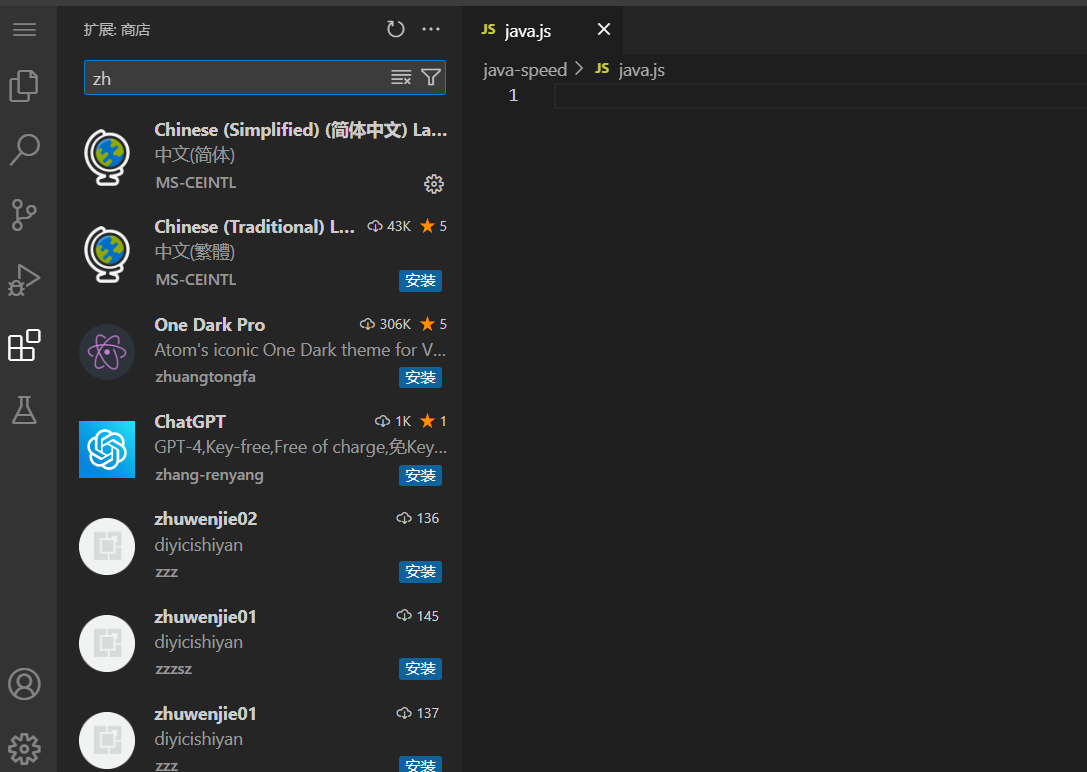Click the GPT-4,Key-free description text
Screen dimensions: 1087x772
[300, 447]
